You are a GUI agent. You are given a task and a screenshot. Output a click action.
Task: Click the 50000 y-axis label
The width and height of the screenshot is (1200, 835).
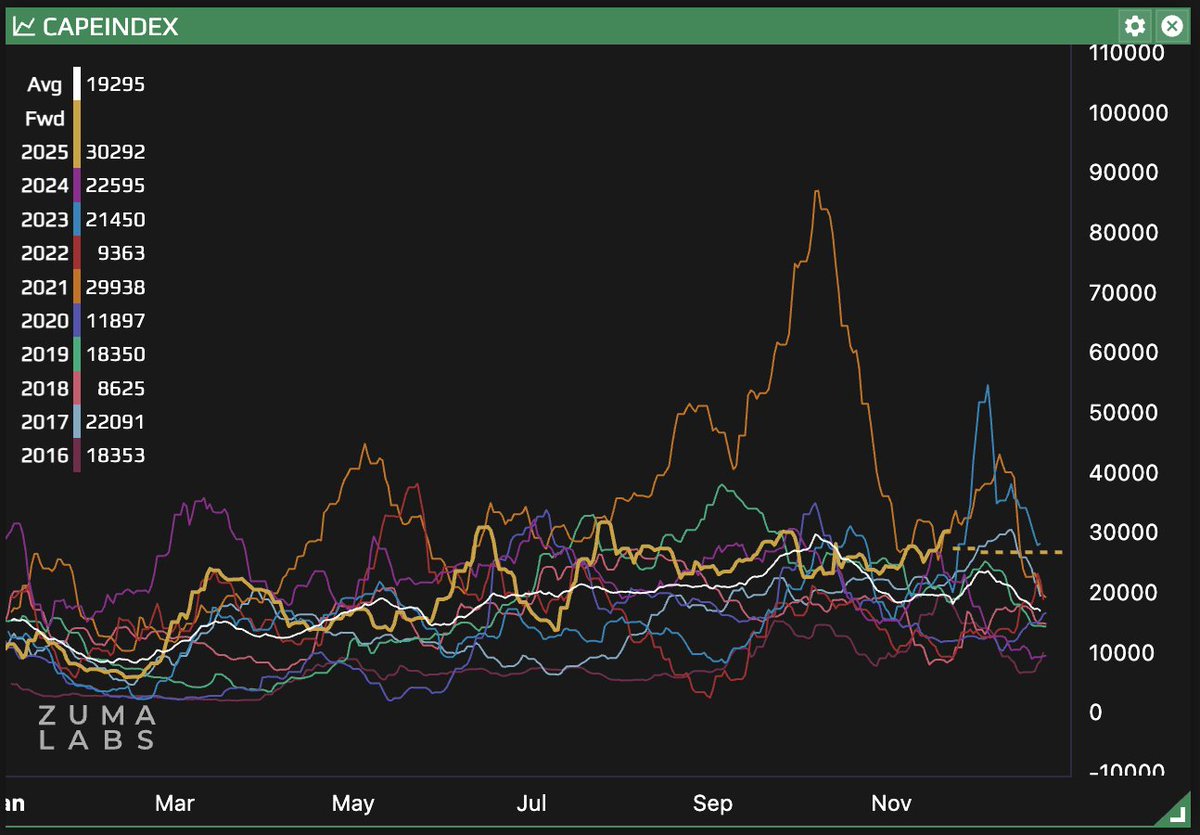coord(1123,413)
